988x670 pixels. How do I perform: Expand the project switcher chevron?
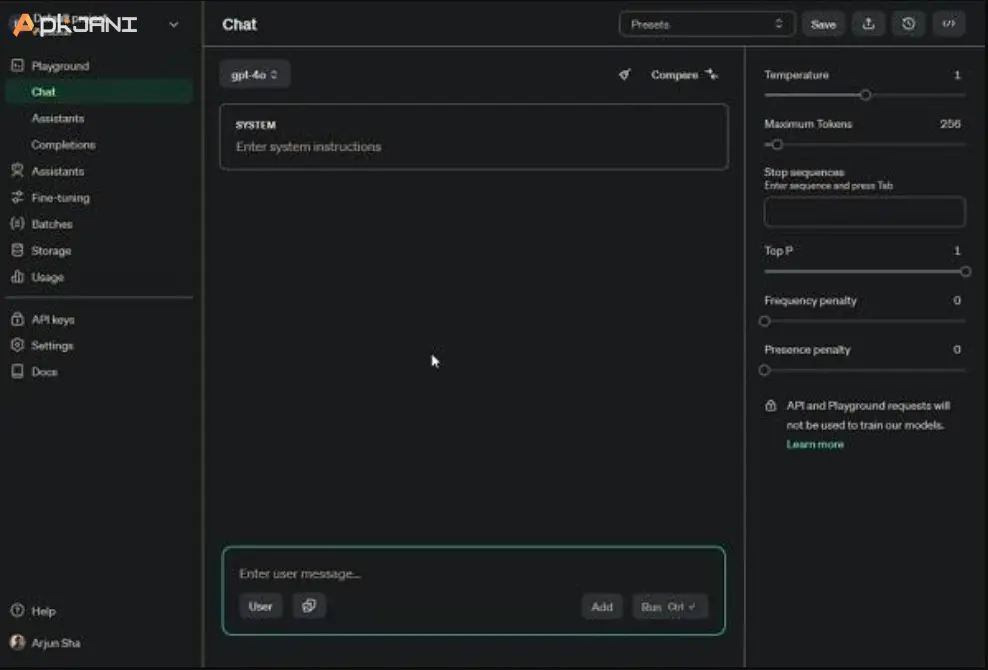[174, 24]
